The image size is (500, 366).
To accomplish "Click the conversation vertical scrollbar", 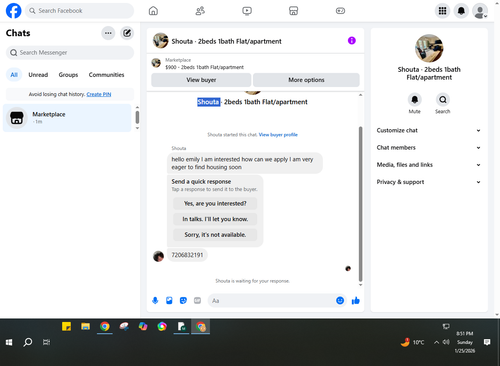I will [360, 203].
